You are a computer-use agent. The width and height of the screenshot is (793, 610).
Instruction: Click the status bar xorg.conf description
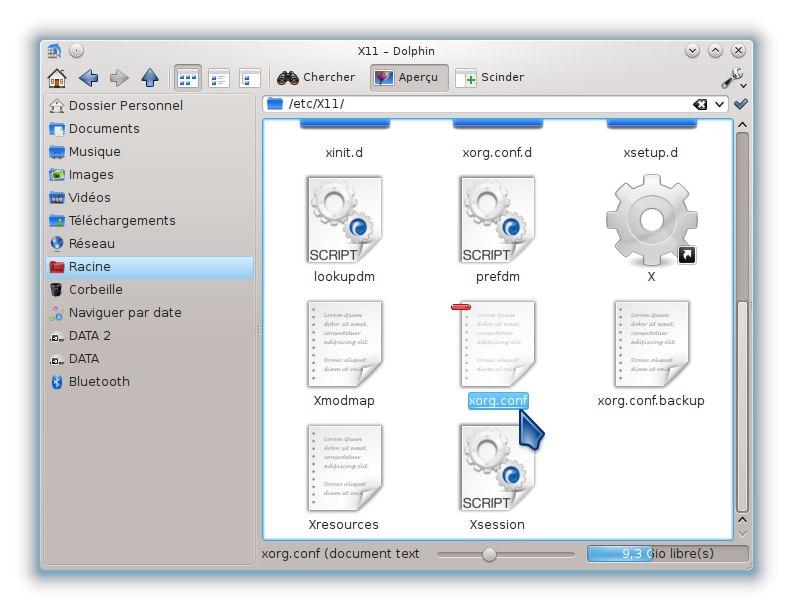pos(340,554)
